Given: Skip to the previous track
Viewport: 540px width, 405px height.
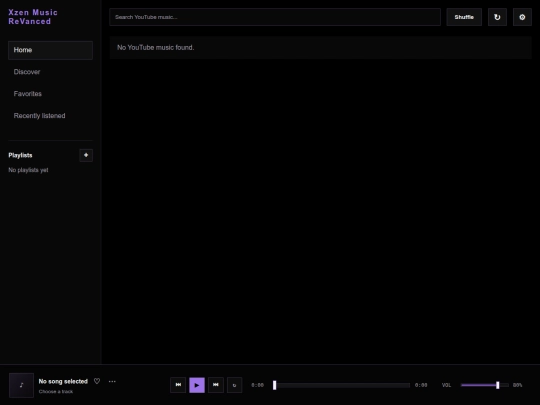Looking at the screenshot, I should (178, 385).
